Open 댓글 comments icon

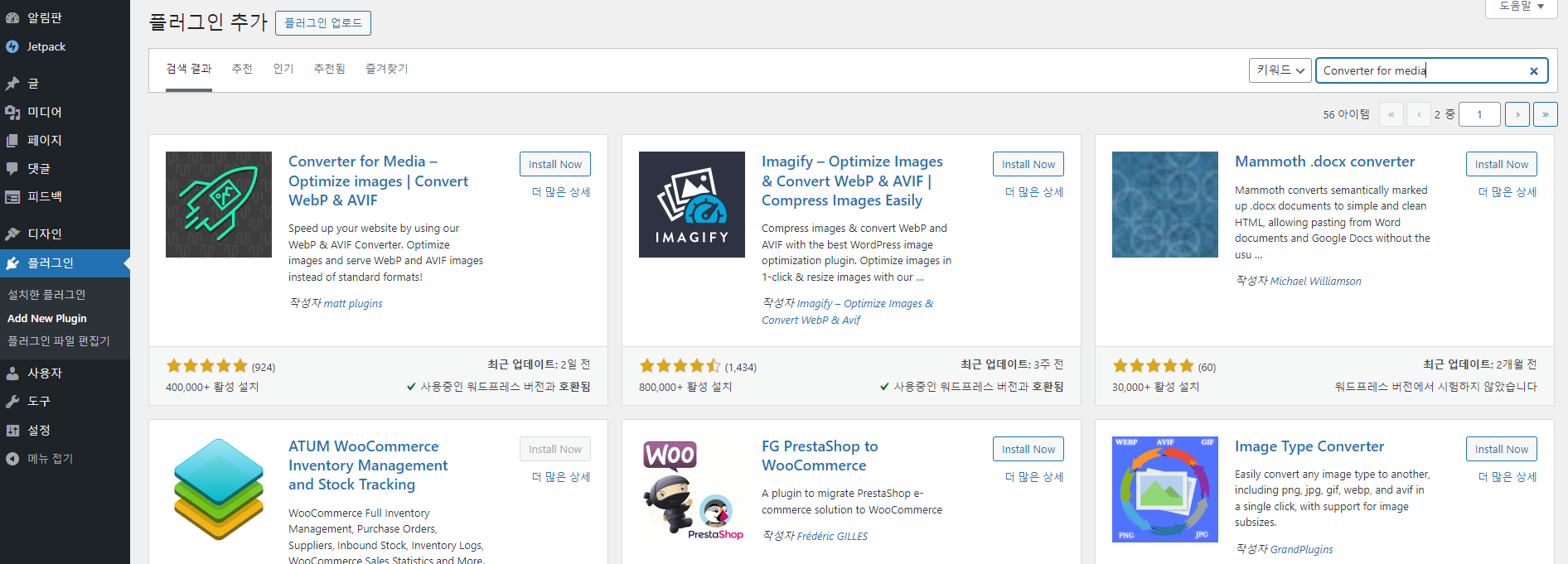(12, 168)
